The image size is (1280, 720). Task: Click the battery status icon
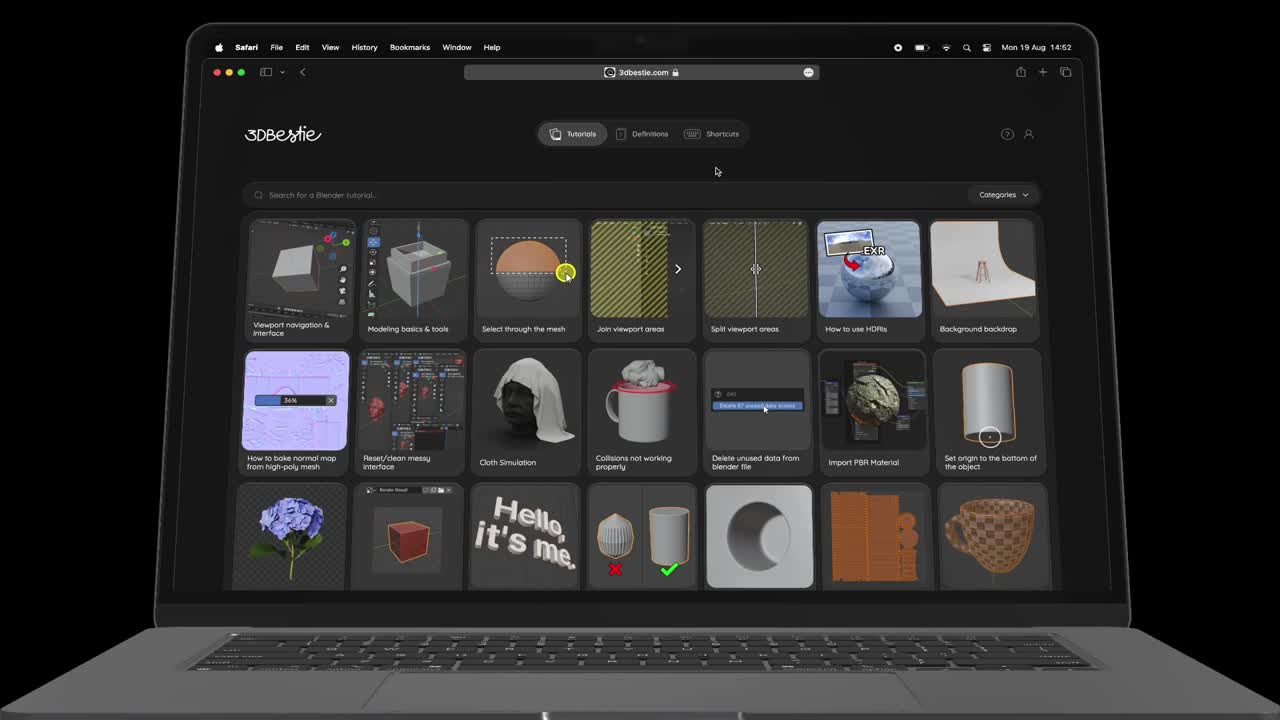click(x=921, y=47)
